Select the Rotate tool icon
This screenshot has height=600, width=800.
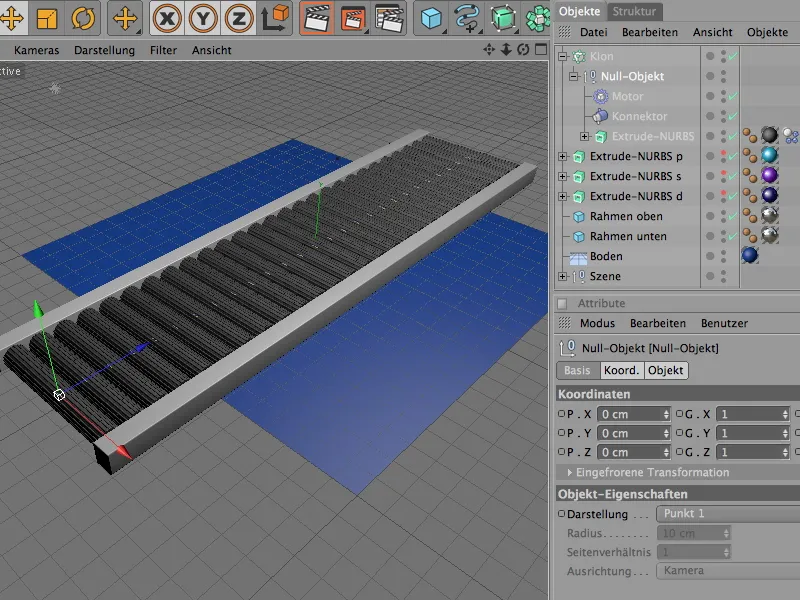pyautogui.click(x=83, y=18)
